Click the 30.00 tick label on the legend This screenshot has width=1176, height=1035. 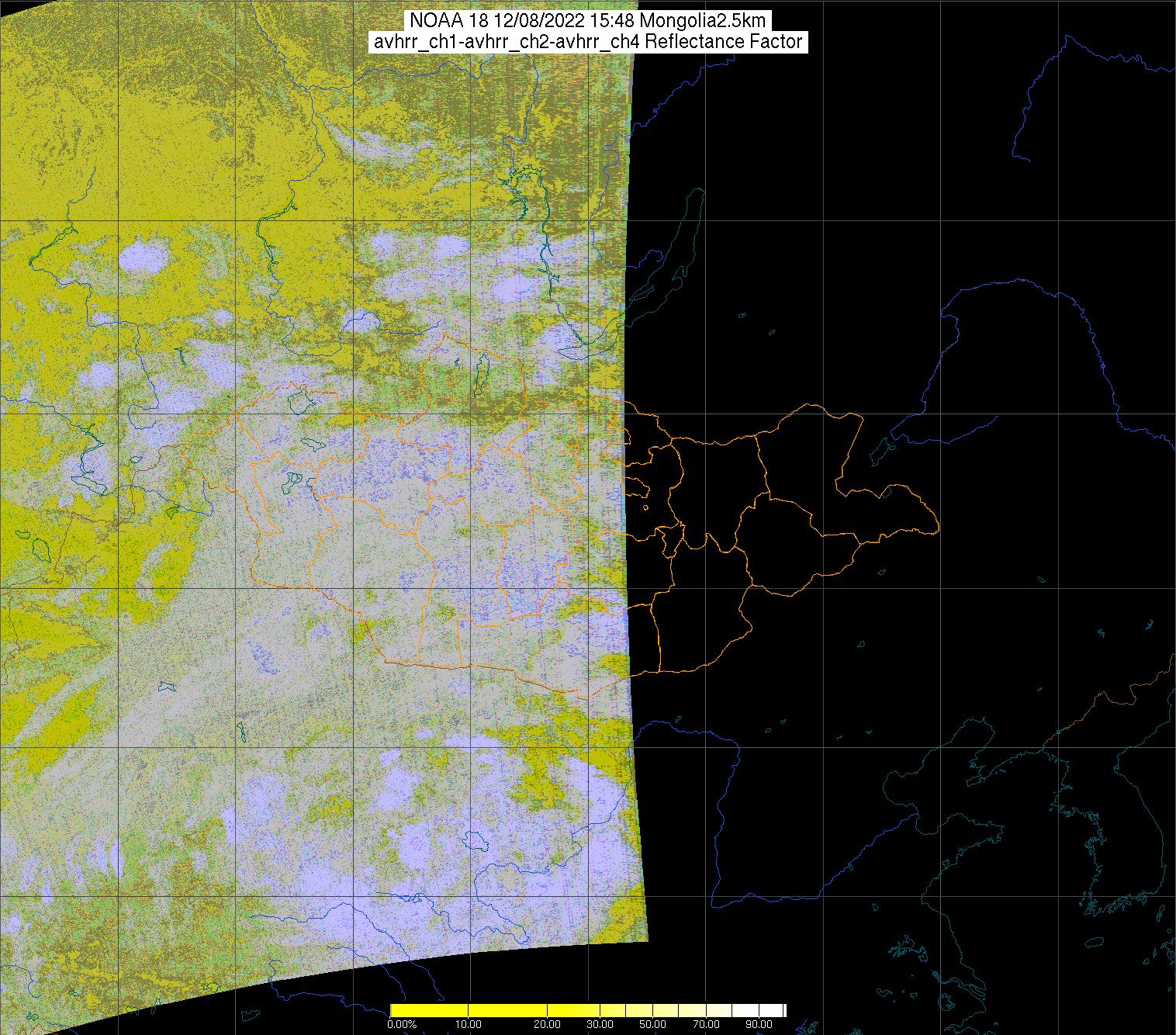(600, 1025)
